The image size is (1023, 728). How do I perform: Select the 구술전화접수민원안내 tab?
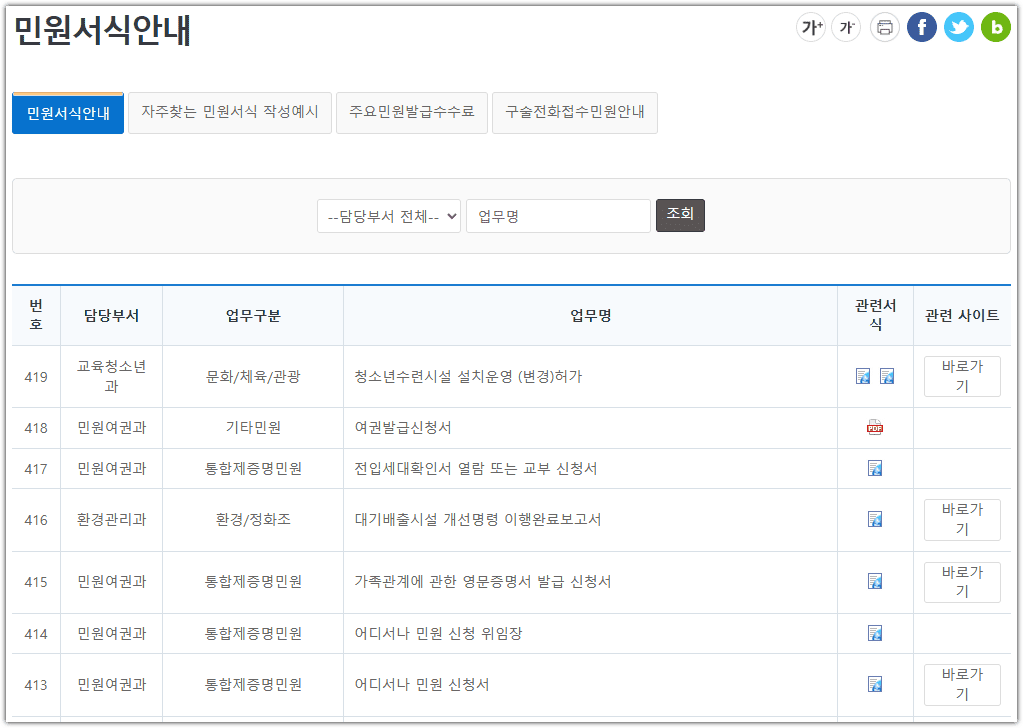coord(574,112)
